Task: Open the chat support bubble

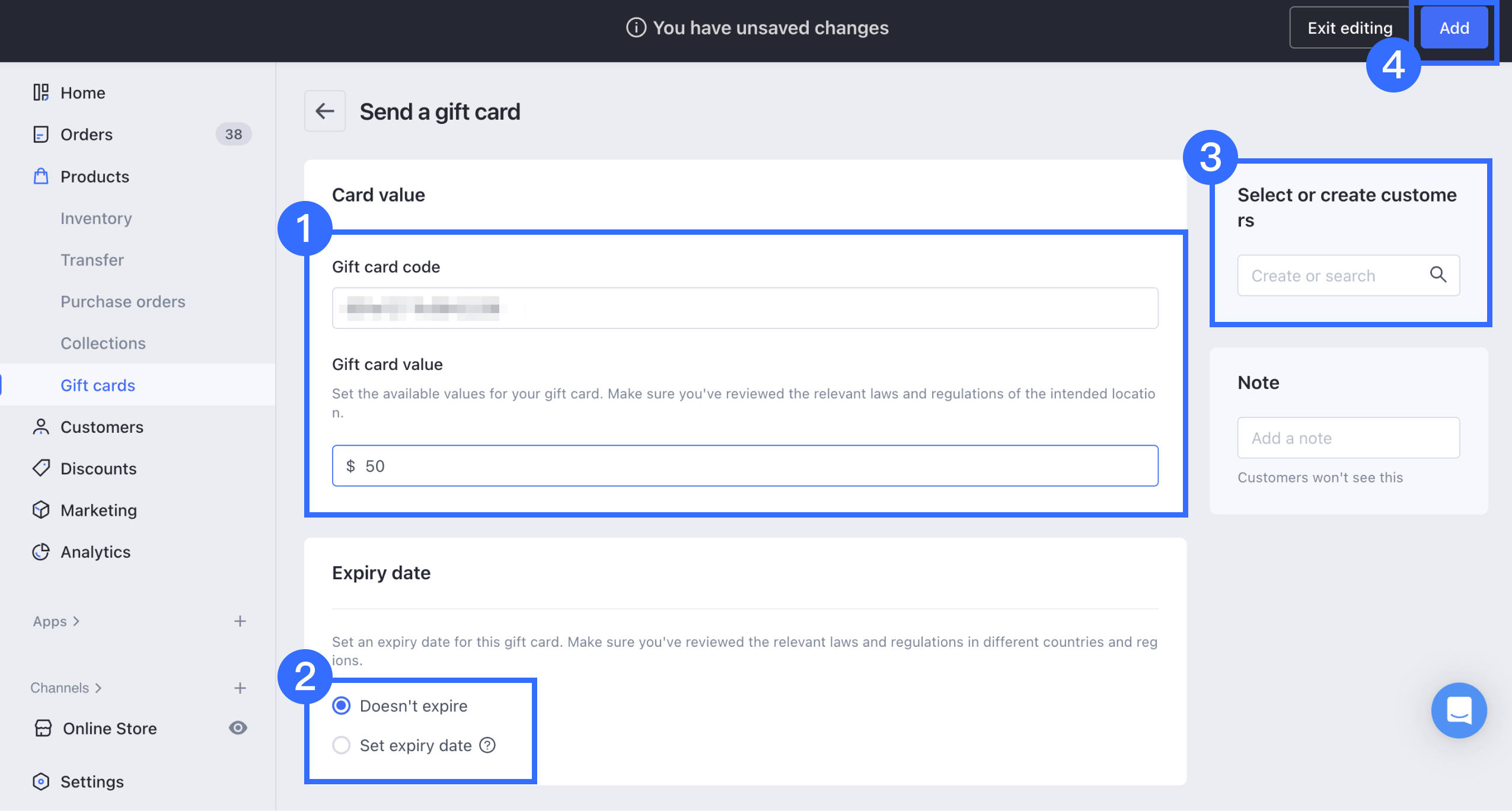Action: 1459,710
